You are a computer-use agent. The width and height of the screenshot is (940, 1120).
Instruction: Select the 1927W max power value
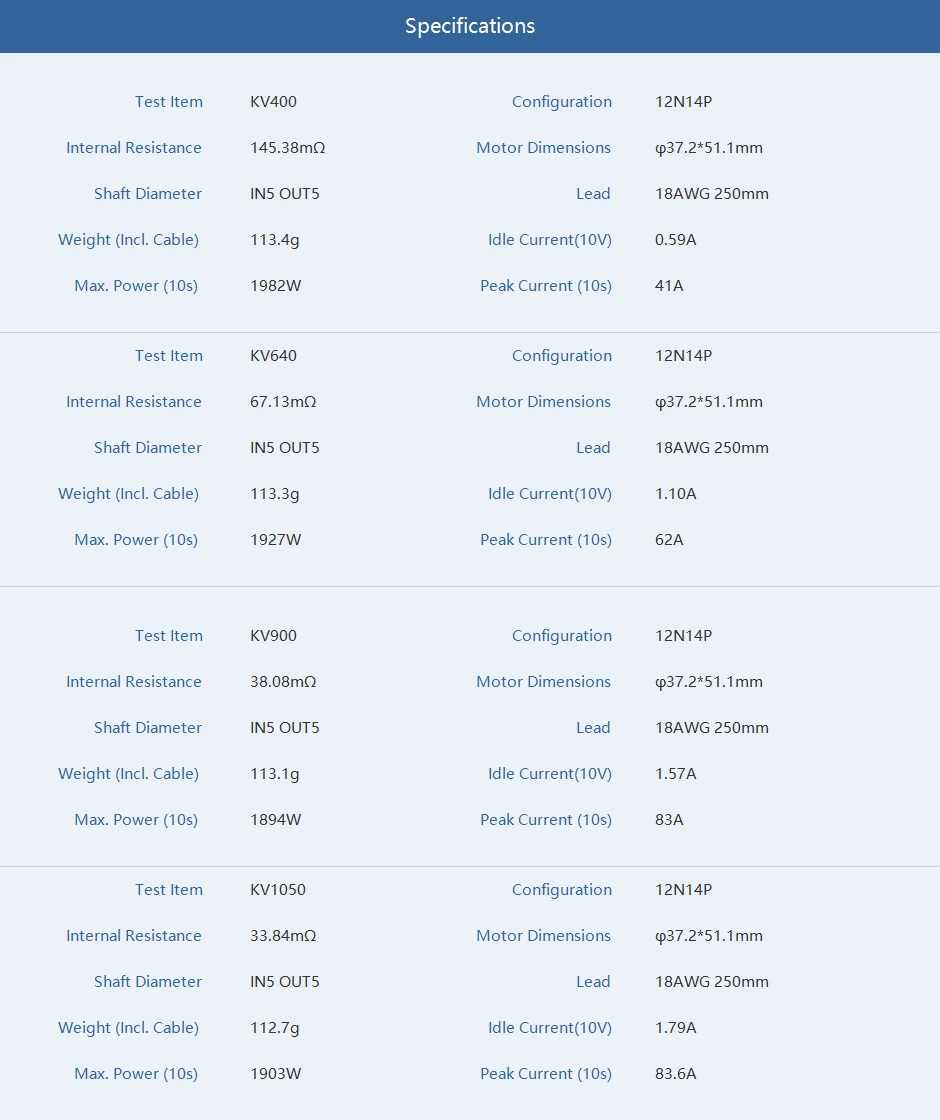pos(275,540)
